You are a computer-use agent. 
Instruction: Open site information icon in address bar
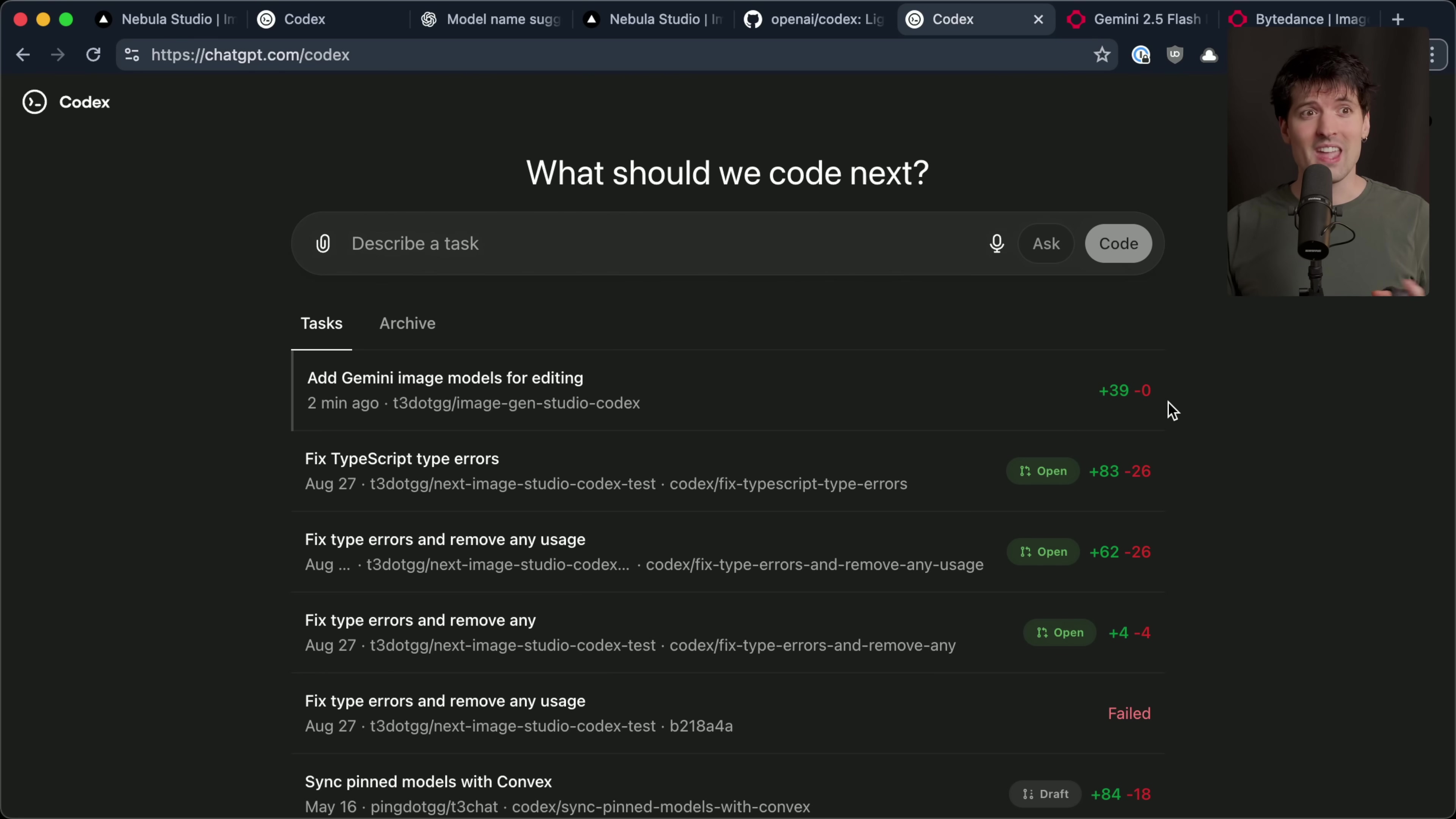[x=132, y=55]
